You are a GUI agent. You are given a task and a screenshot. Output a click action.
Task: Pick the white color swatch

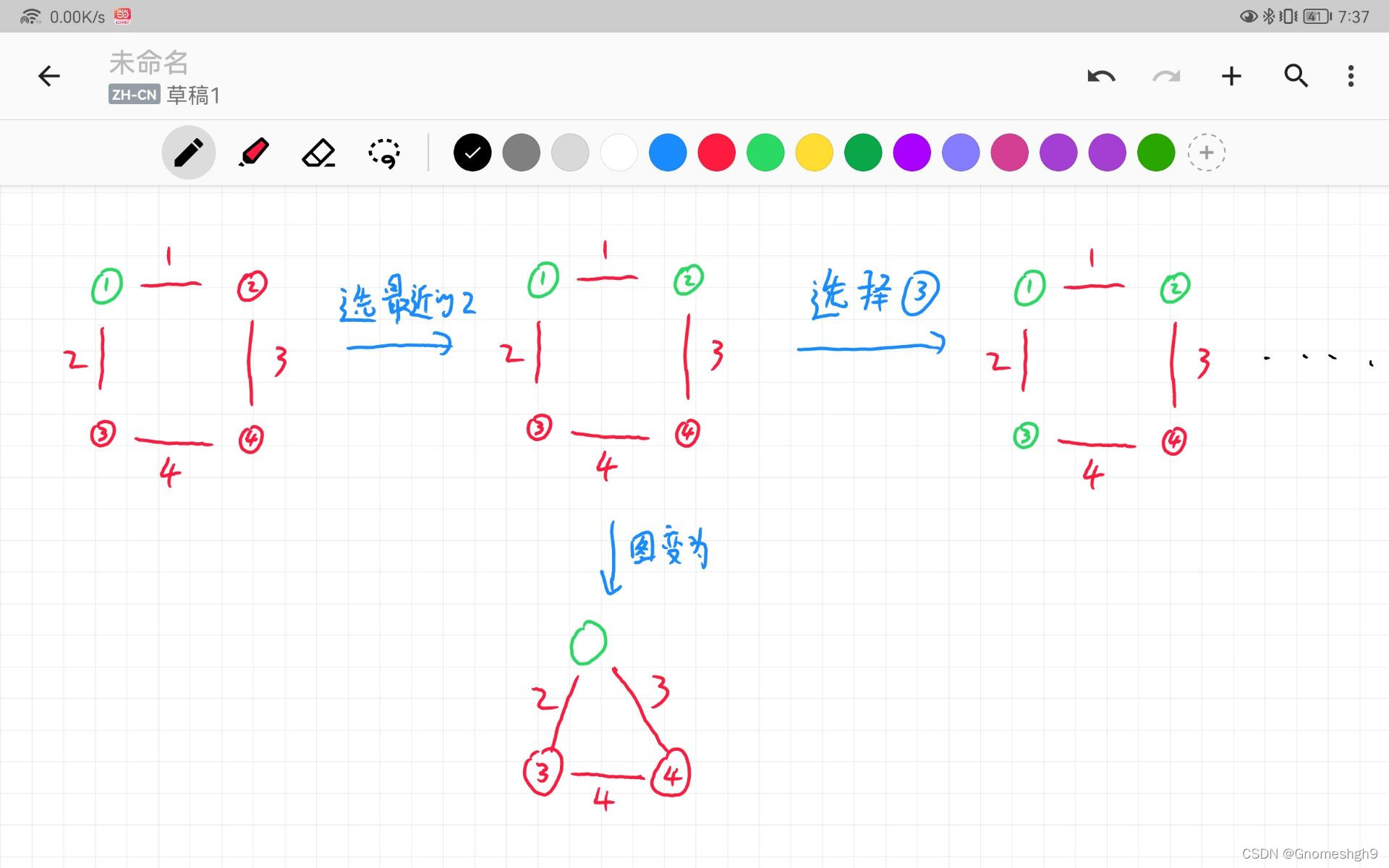[619, 153]
